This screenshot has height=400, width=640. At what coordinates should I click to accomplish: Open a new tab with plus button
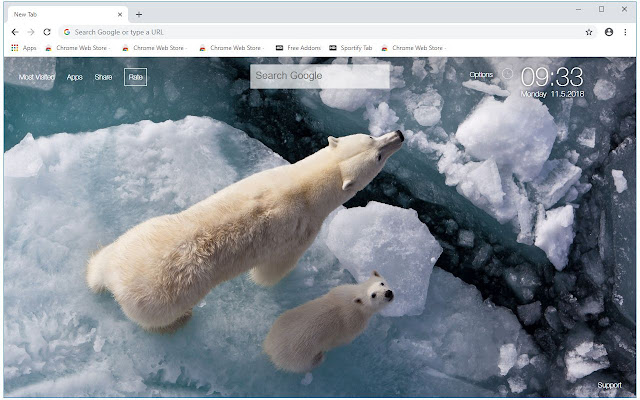click(139, 15)
